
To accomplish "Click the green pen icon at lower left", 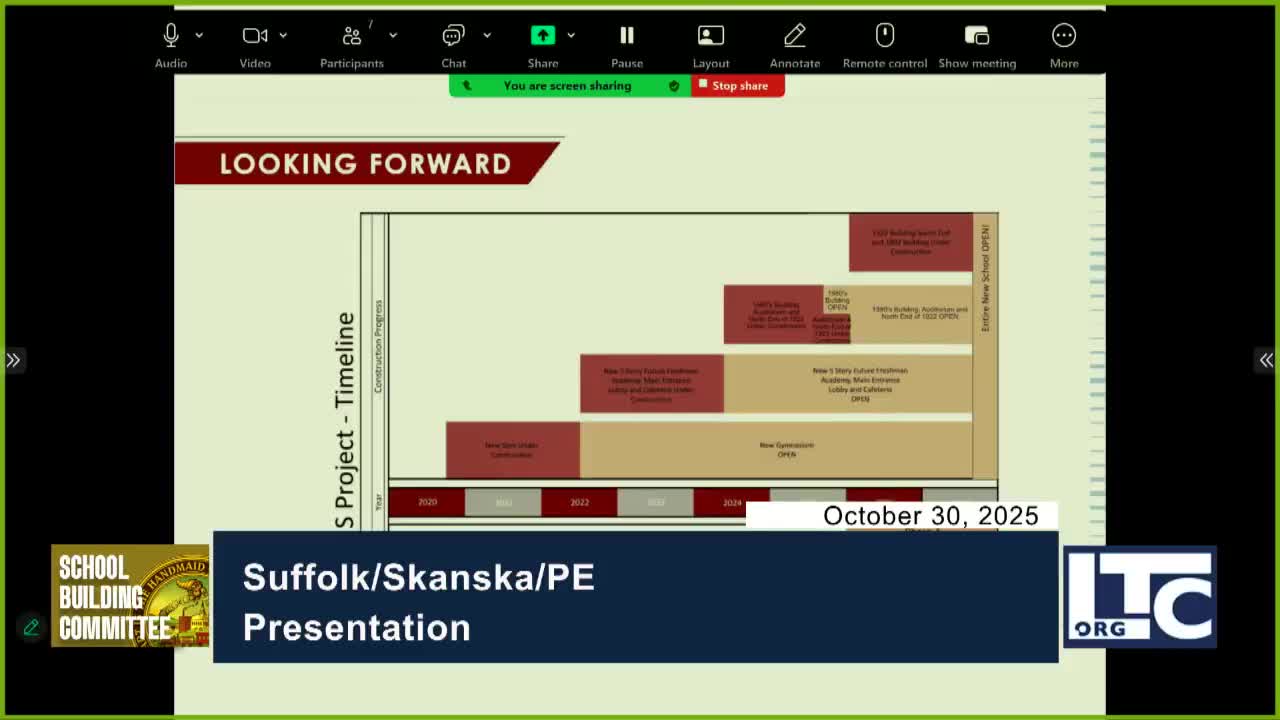I will [x=31, y=627].
